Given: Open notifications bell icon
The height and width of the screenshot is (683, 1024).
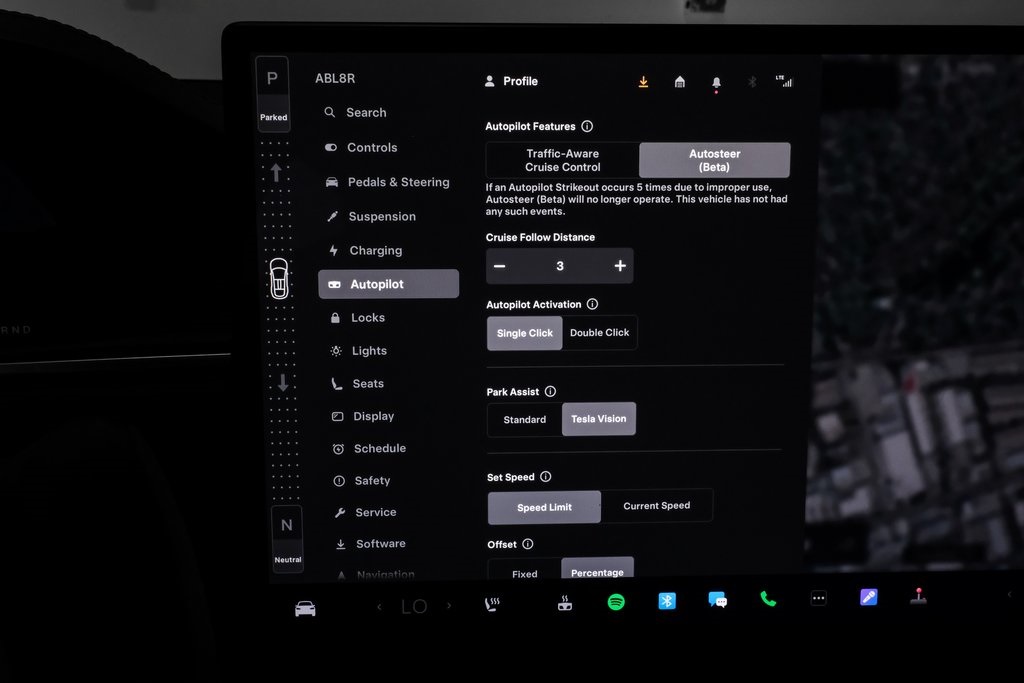Looking at the screenshot, I should 716,83.
